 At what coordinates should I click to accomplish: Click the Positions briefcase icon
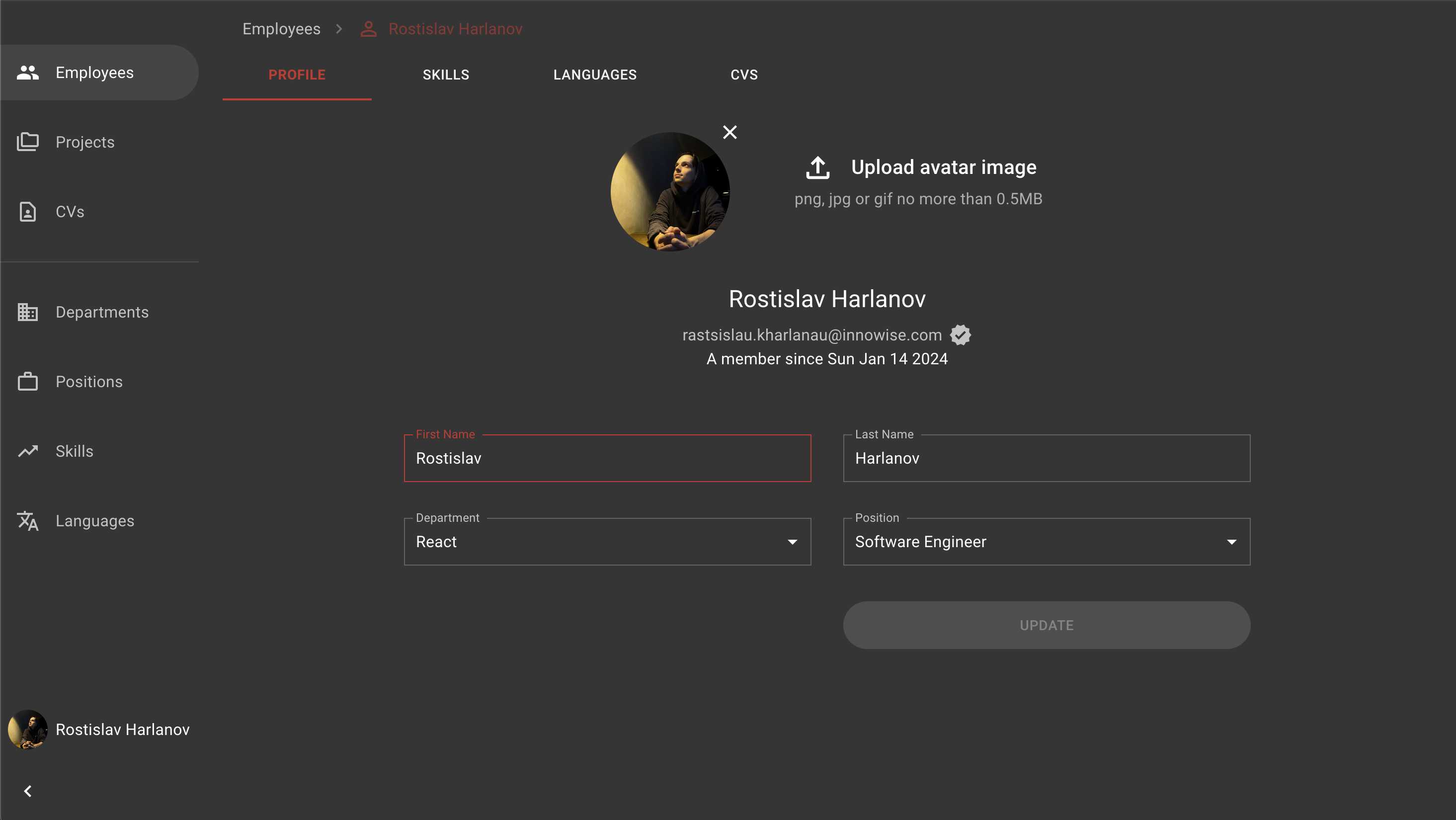(x=27, y=382)
